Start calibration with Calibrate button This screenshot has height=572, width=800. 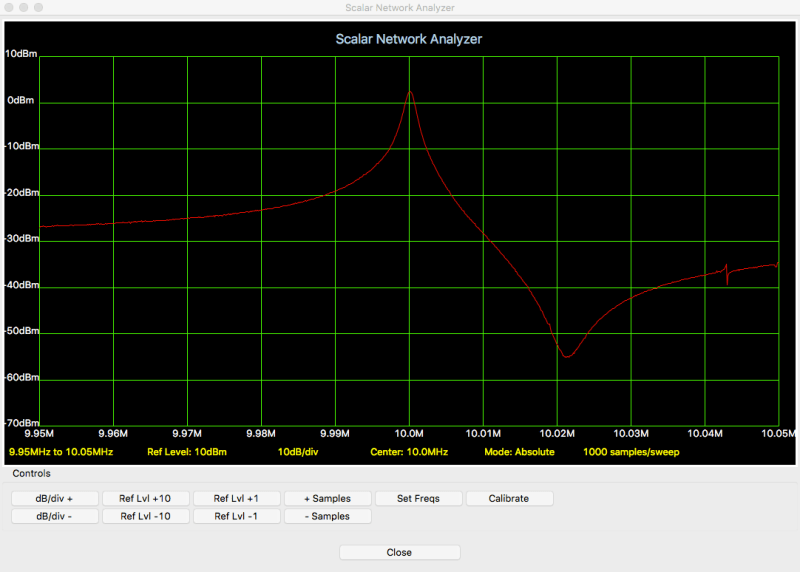click(509, 498)
